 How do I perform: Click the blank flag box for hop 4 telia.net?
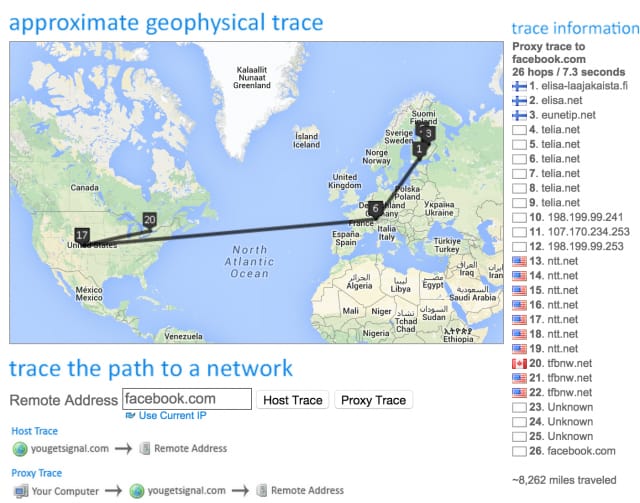point(519,130)
